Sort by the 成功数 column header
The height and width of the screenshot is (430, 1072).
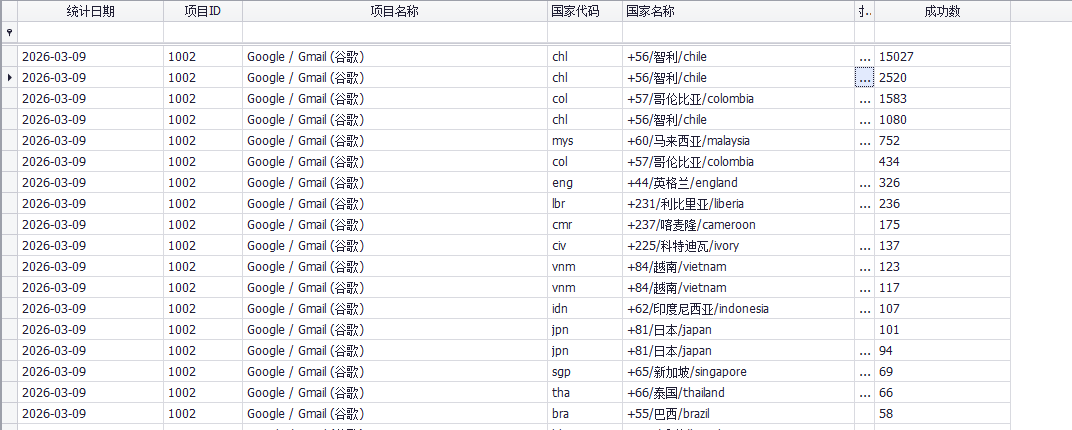coord(941,12)
